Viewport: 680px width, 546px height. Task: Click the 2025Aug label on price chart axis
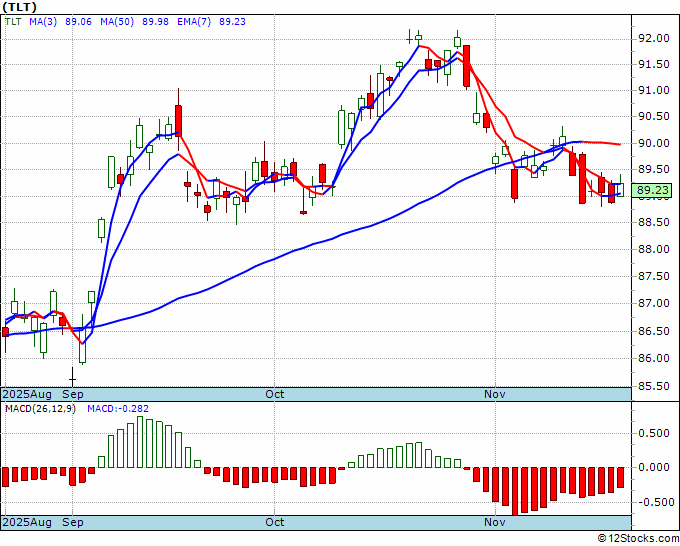pos(27,394)
